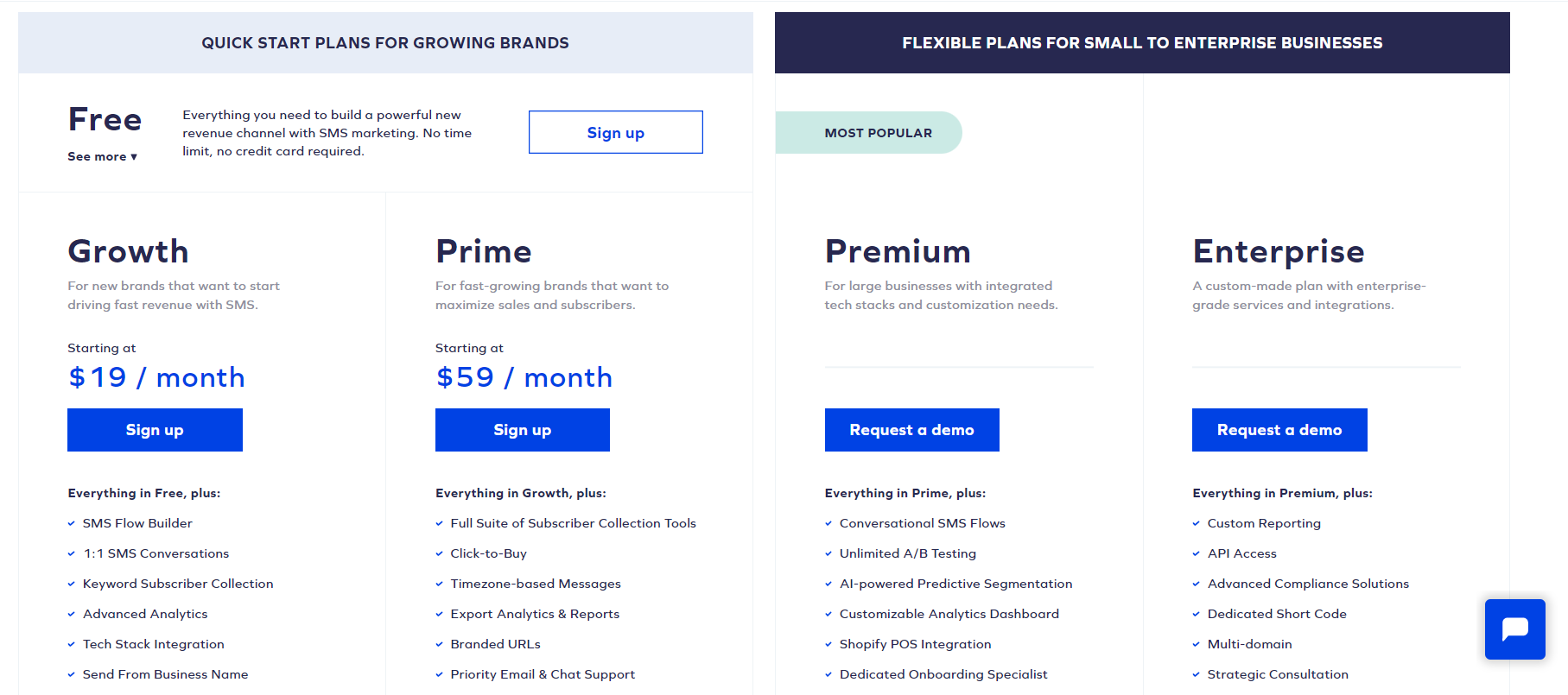Click checkmark icon beside Shopify POS Integration
Viewport: 1568px width, 695px height.
pos(828,644)
